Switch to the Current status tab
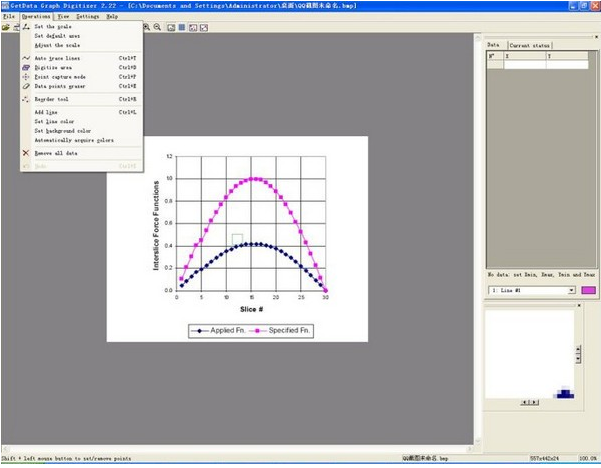Image resolution: width=601 pixels, height=468 pixels. coord(527,45)
